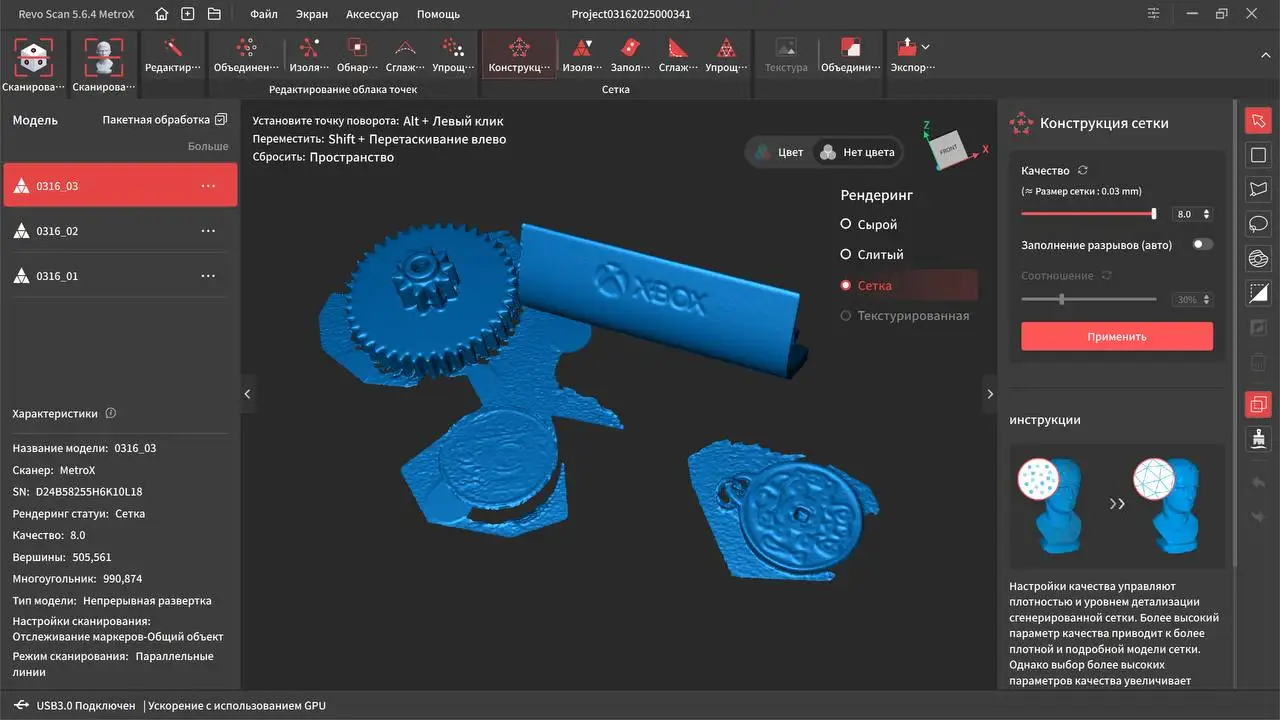Open the Редактир… edit tool
The image size is (1280, 720).
pos(172,56)
